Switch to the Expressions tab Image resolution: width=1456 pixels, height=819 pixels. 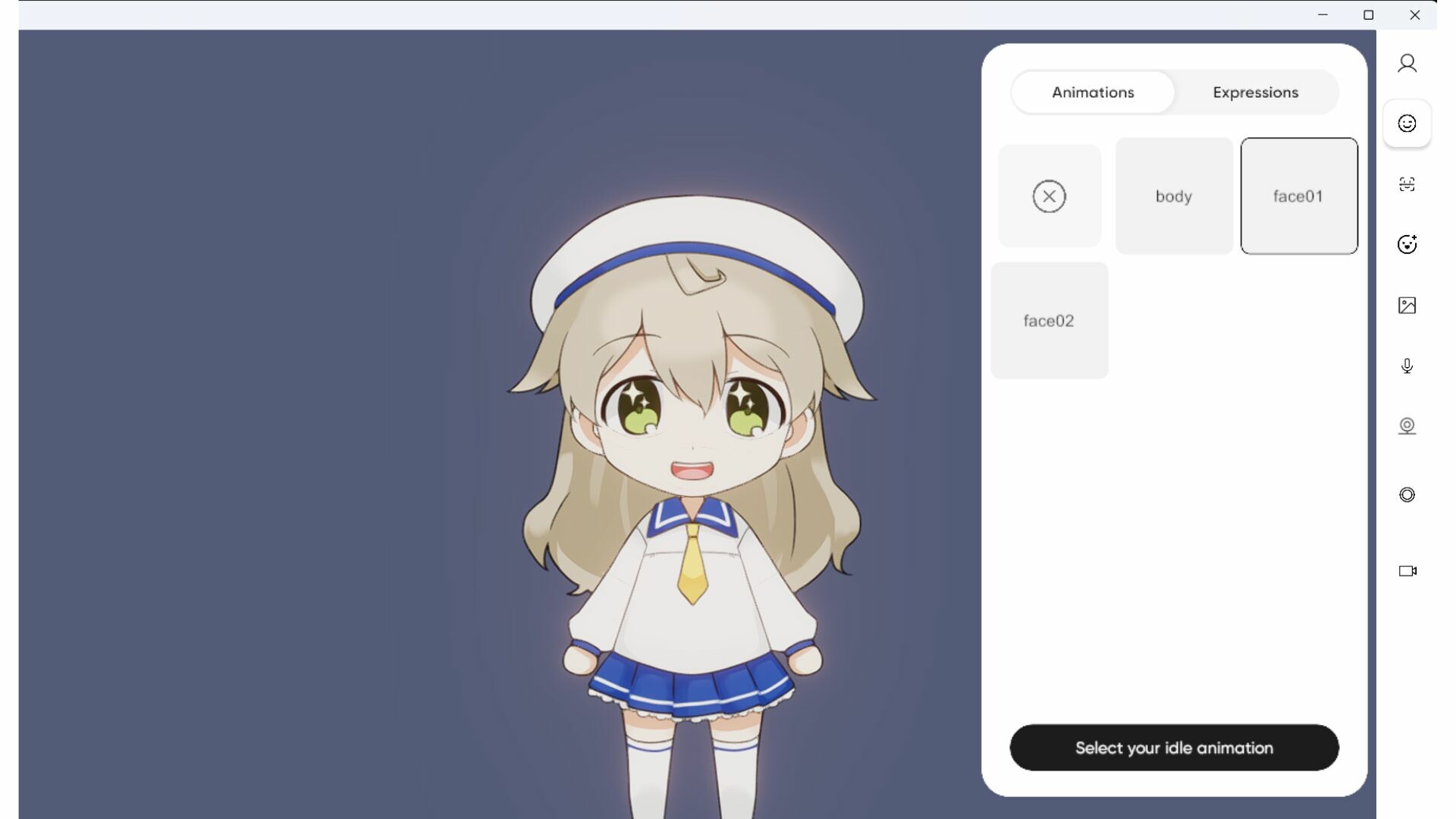[1255, 92]
